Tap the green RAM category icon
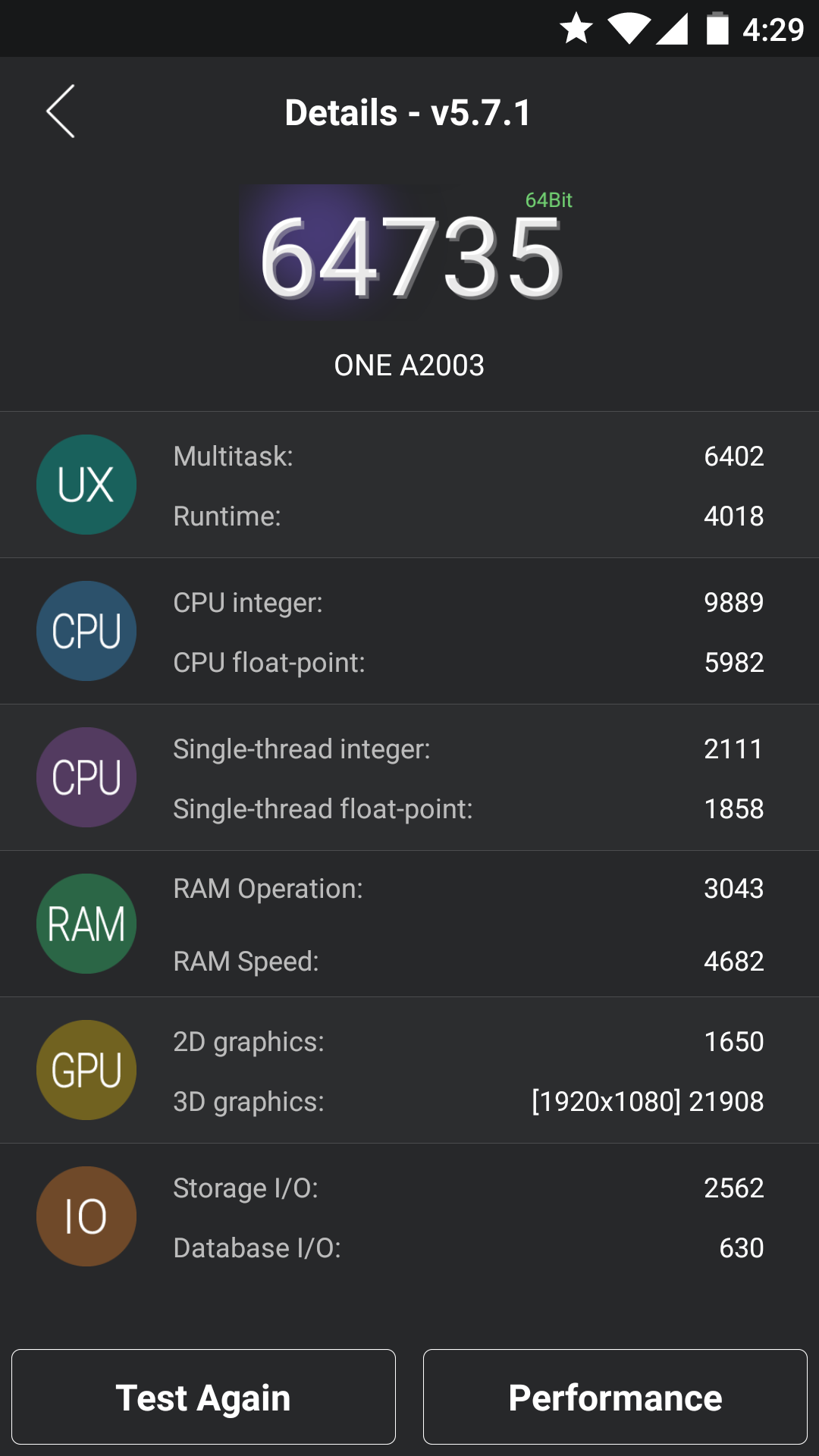819x1456 pixels. [86, 924]
